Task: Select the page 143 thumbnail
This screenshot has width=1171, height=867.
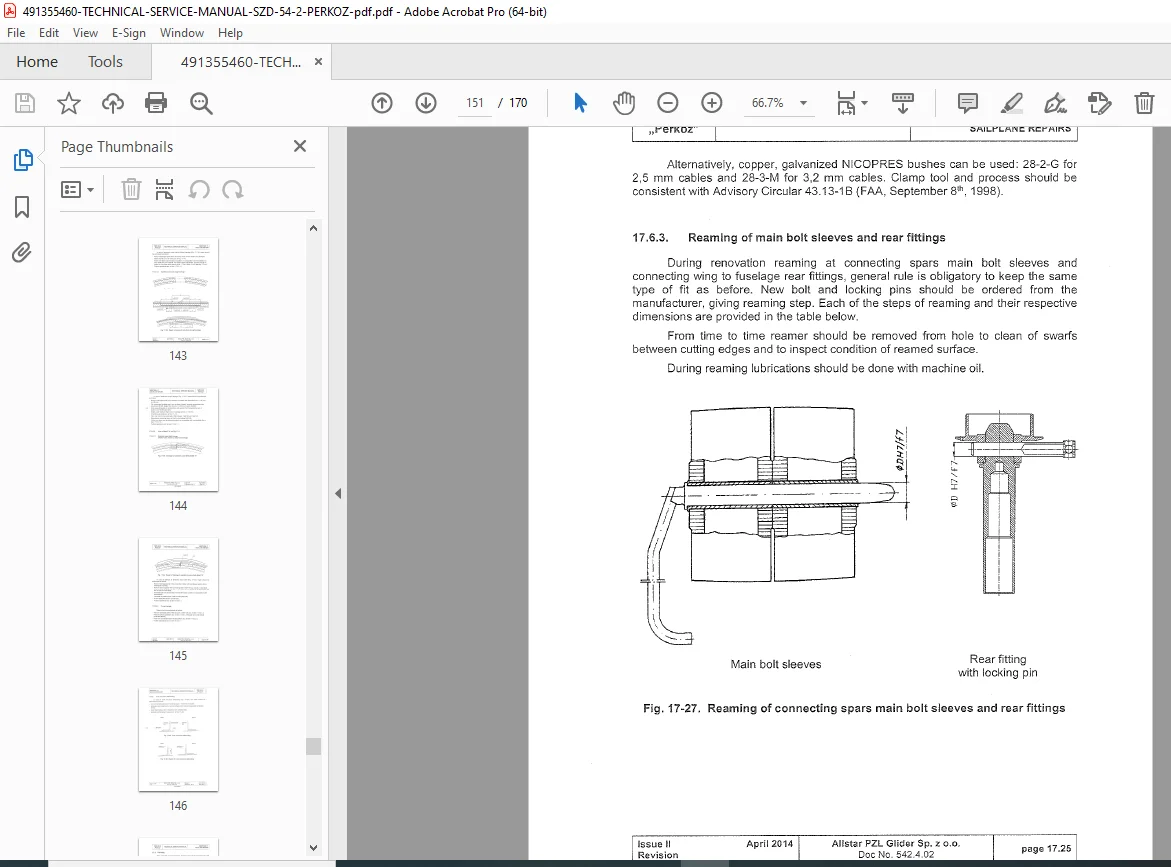Action: [178, 290]
